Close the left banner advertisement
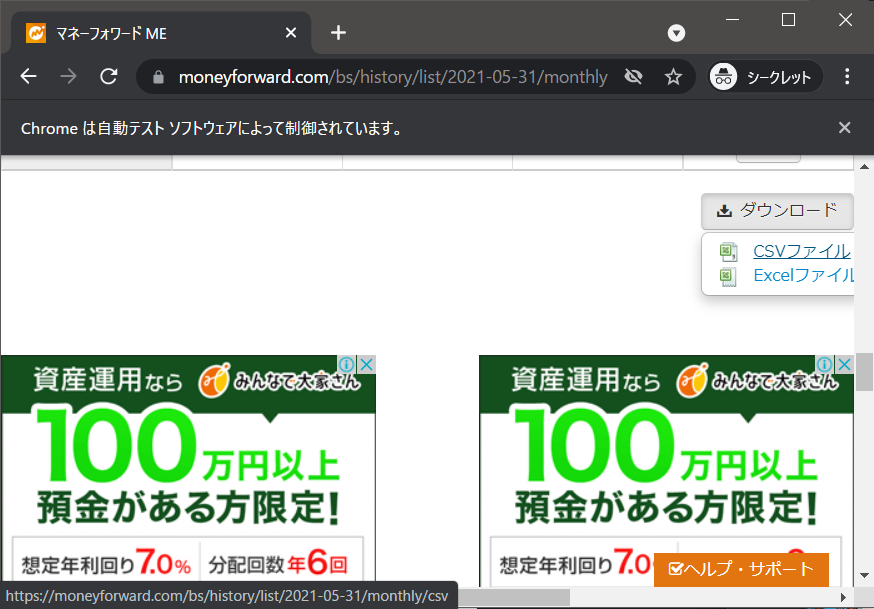Image resolution: width=874 pixels, height=609 pixels. click(x=368, y=364)
